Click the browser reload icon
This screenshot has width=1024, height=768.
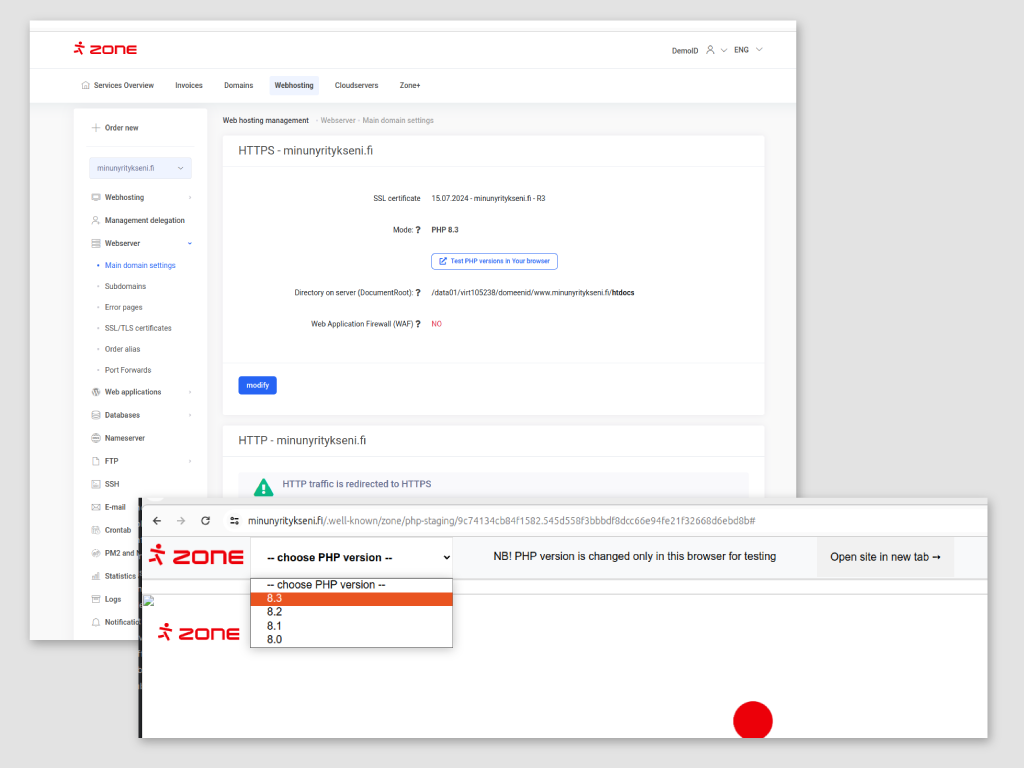pos(206,521)
